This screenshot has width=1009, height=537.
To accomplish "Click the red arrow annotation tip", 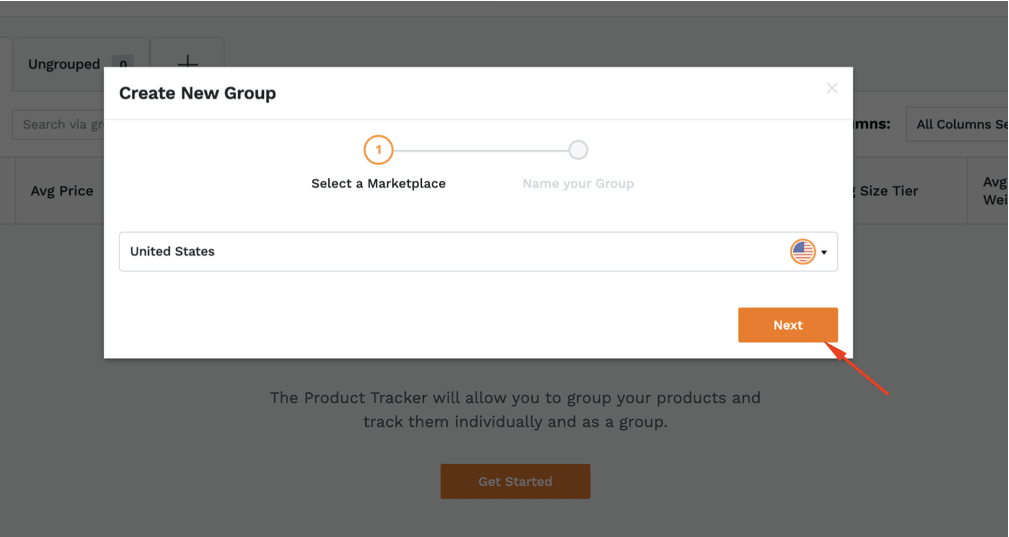I will pyautogui.click(x=828, y=345).
